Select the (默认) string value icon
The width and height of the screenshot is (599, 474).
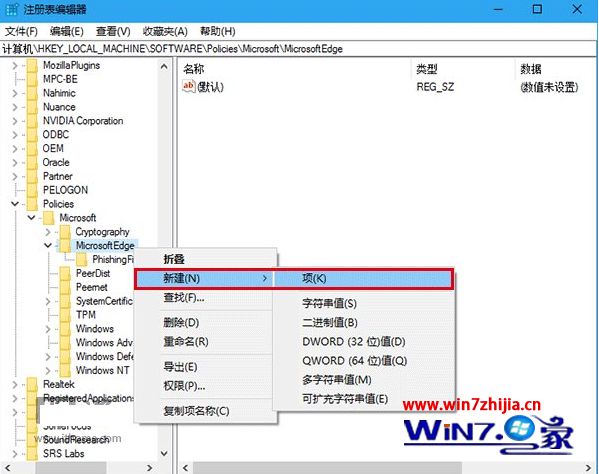coord(188,87)
